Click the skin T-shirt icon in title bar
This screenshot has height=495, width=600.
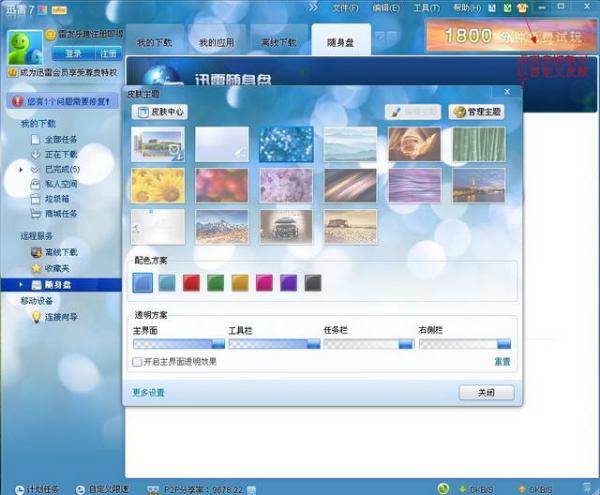(522, 8)
